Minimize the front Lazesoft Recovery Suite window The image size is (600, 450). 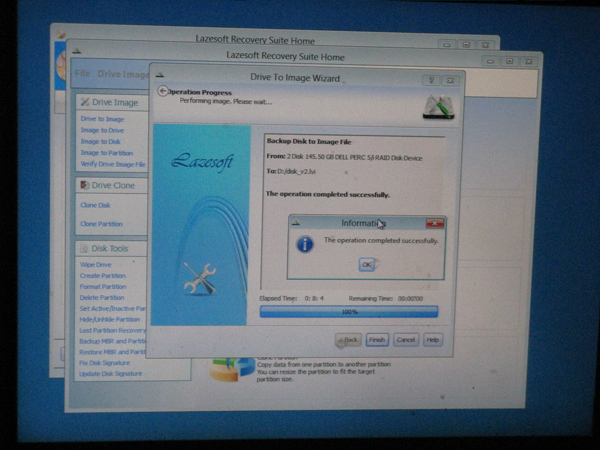pyautogui.click(x=491, y=61)
